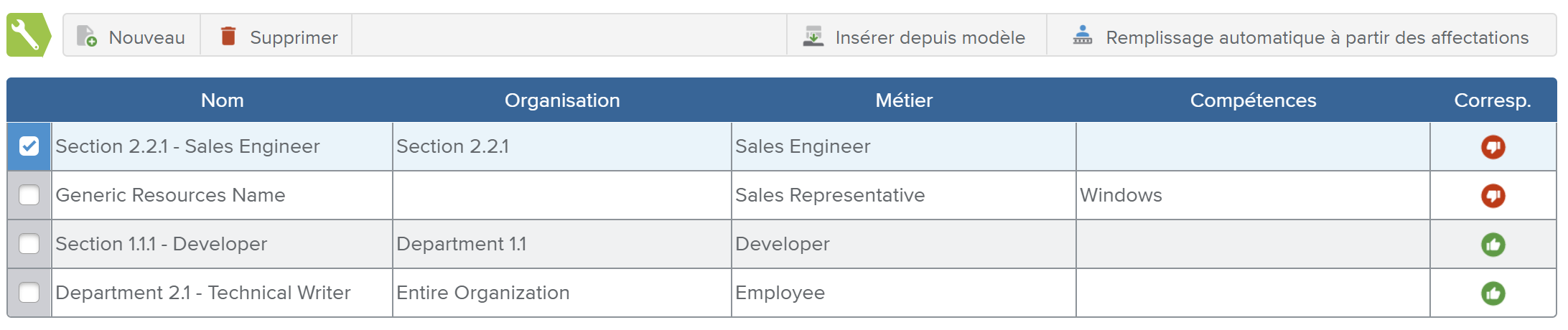Click the Remplissage automatique icon

(1082, 35)
